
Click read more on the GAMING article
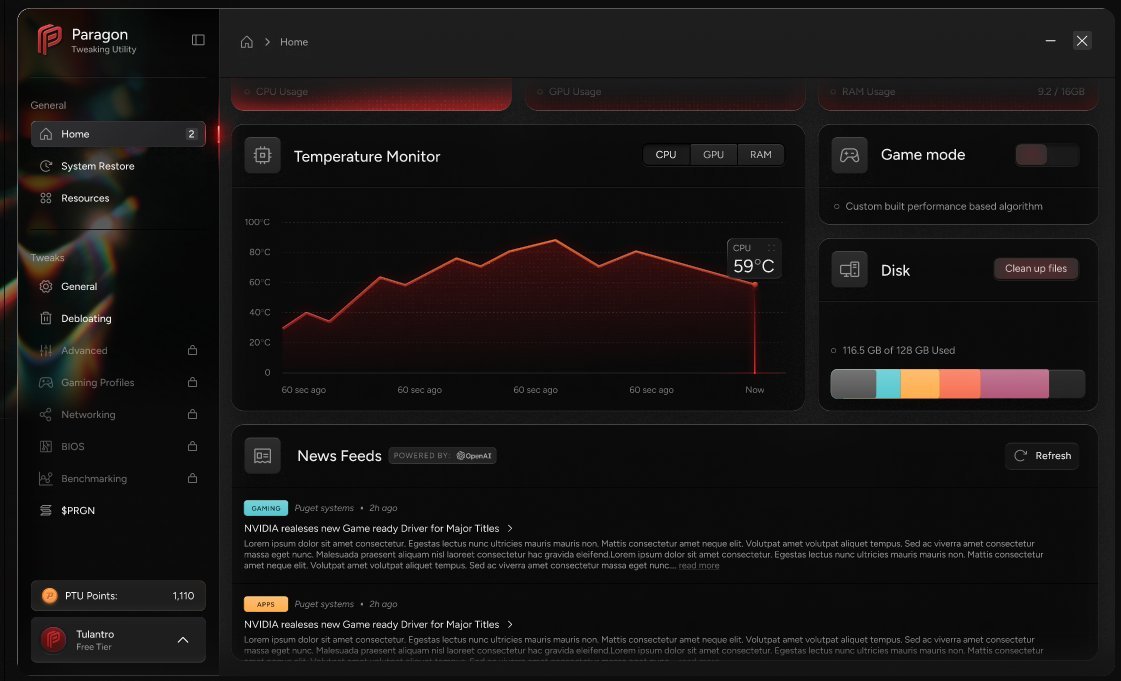click(698, 566)
